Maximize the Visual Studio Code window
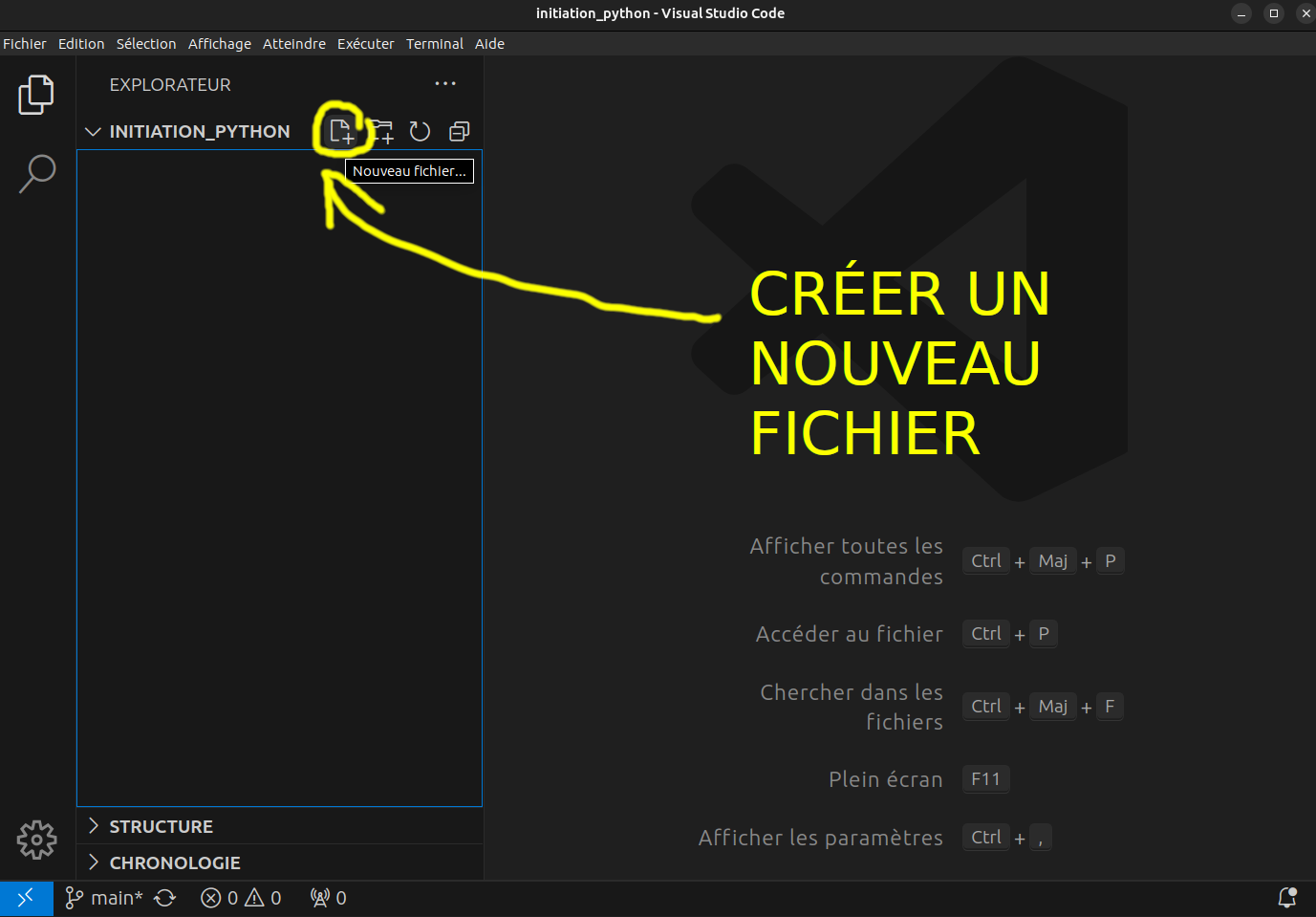The width and height of the screenshot is (1316, 917). click(x=1274, y=13)
